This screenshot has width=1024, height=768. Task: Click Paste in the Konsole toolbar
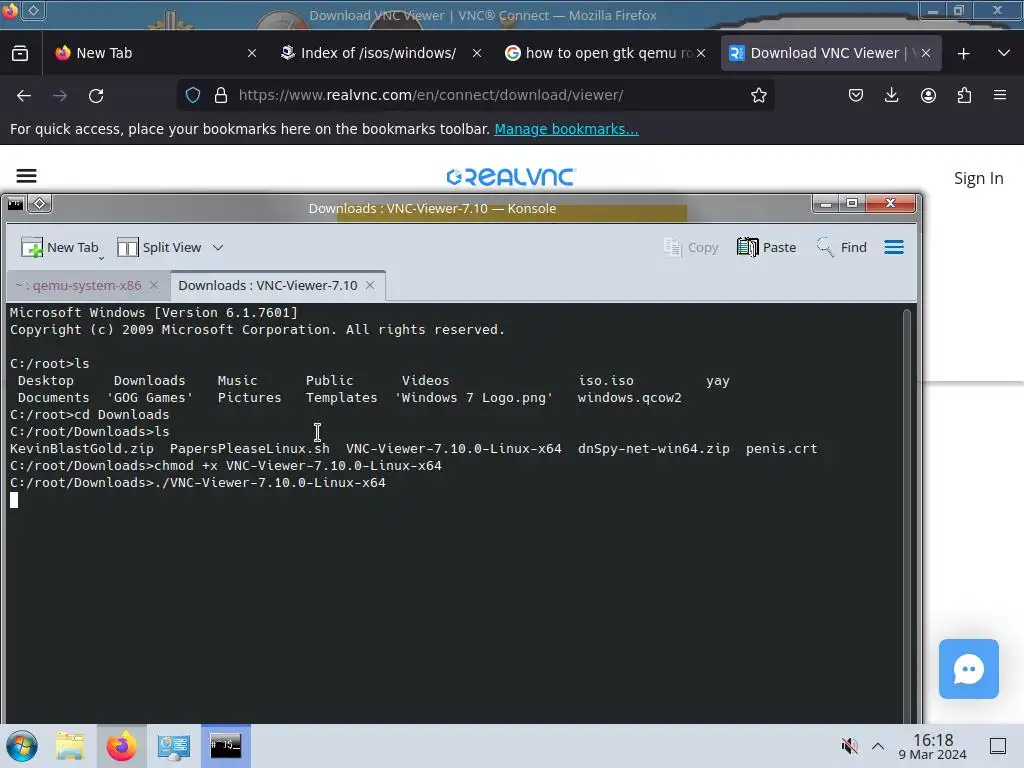767,247
